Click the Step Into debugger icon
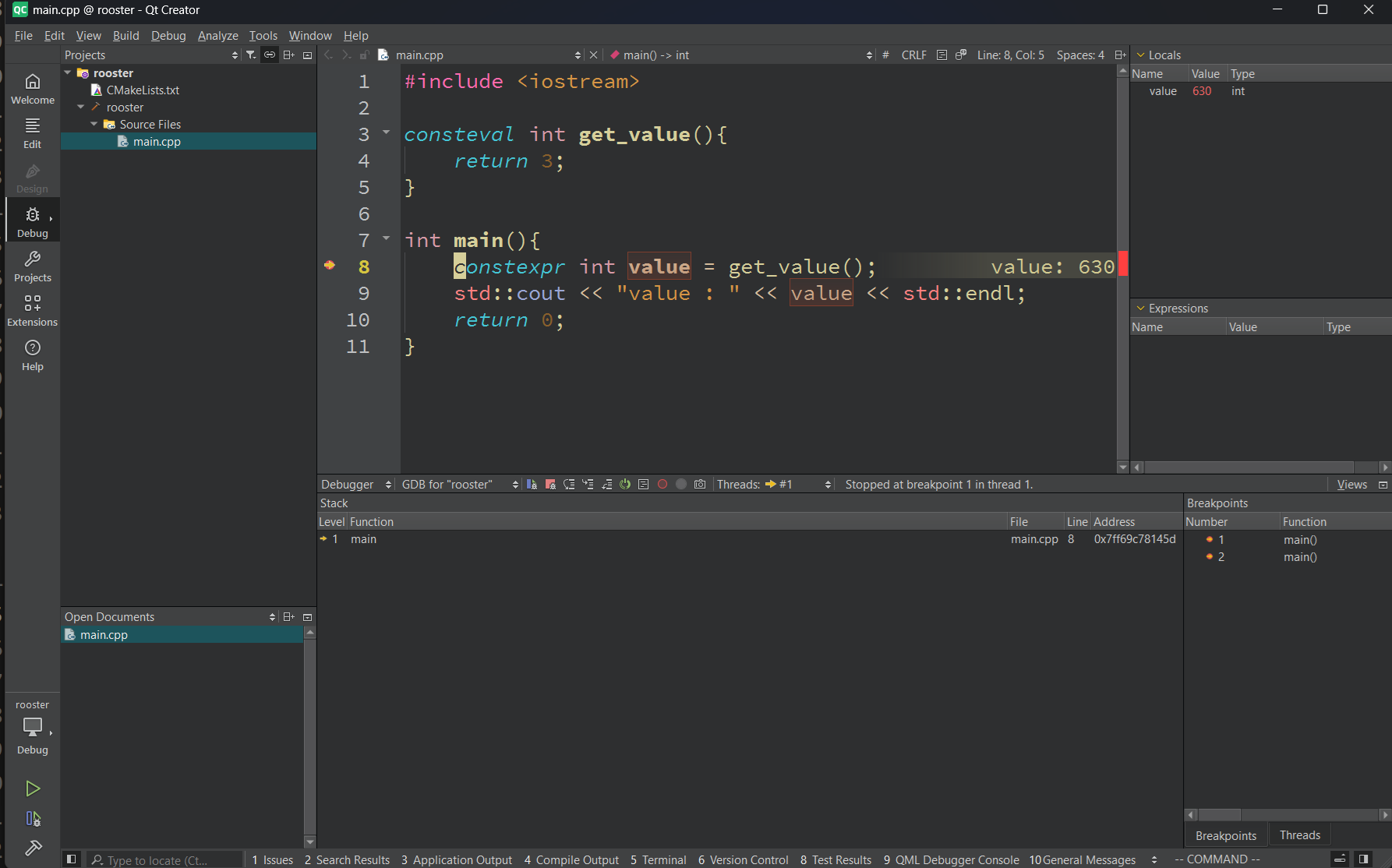The width and height of the screenshot is (1392, 868). click(x=588, y=485)
